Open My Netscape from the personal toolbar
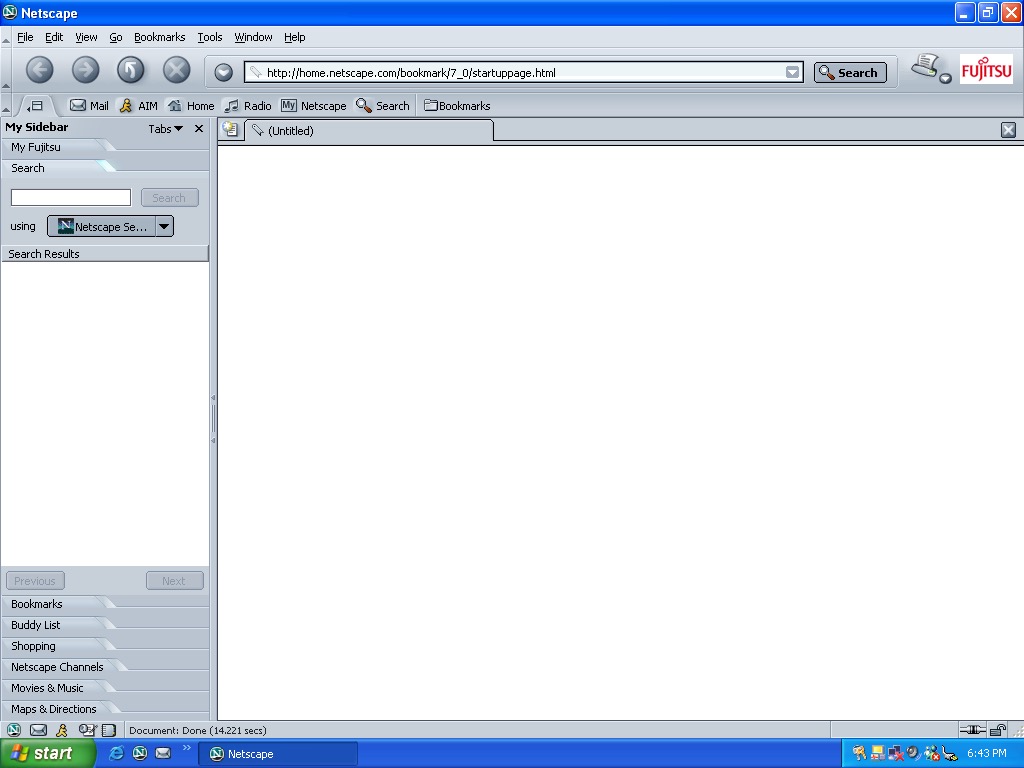1024x768 pixels. pos(314,105)
